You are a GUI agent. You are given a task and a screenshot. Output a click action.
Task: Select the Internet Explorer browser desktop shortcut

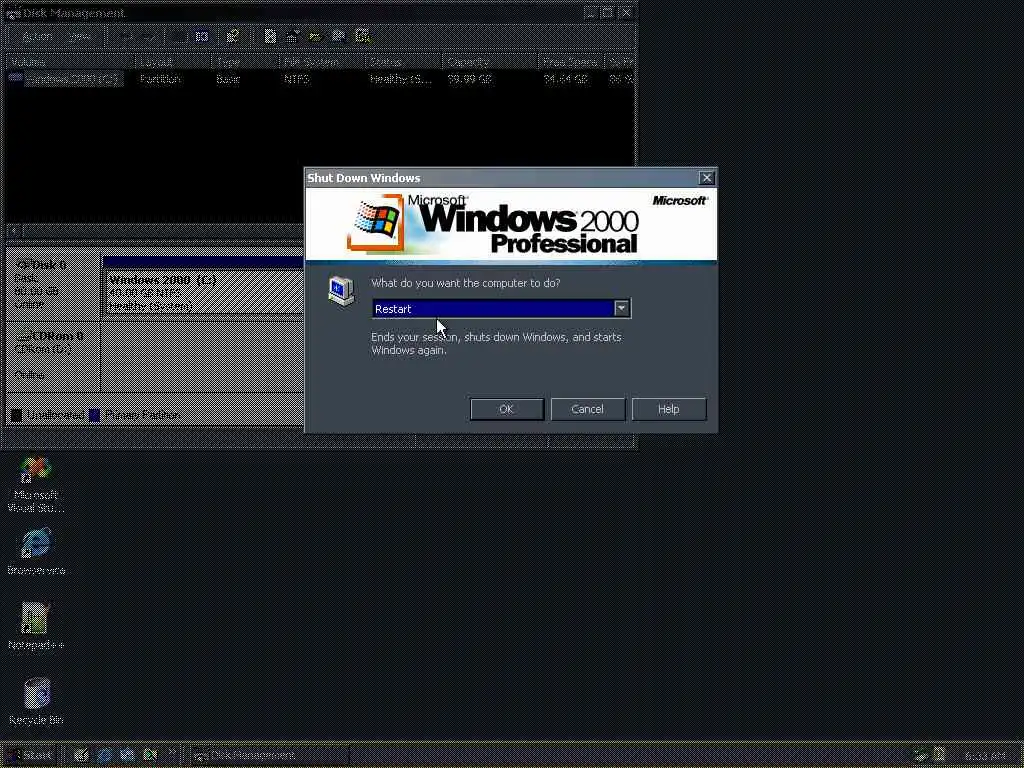pos(37,552)
